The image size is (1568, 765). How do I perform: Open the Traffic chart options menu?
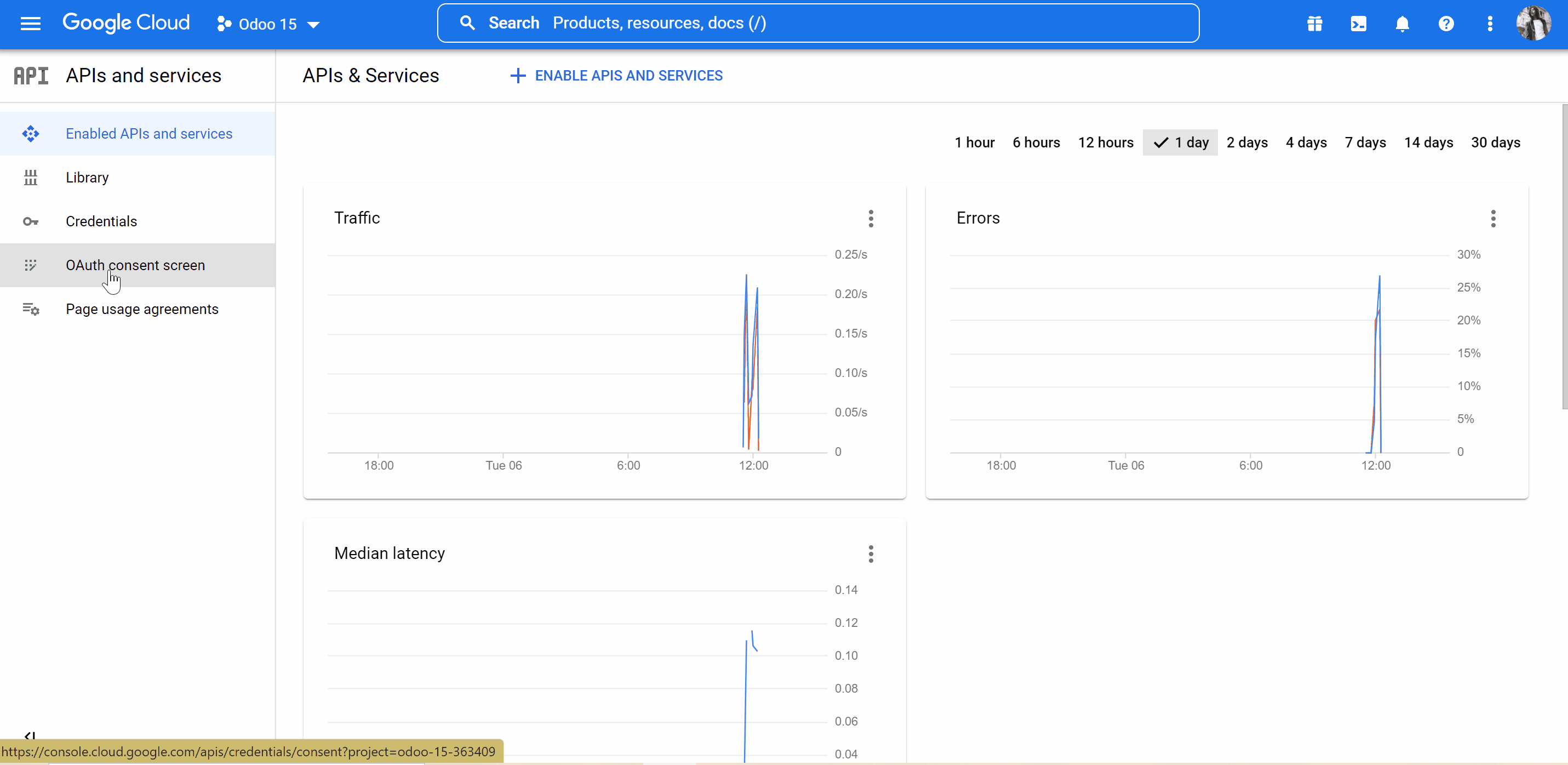871,219
